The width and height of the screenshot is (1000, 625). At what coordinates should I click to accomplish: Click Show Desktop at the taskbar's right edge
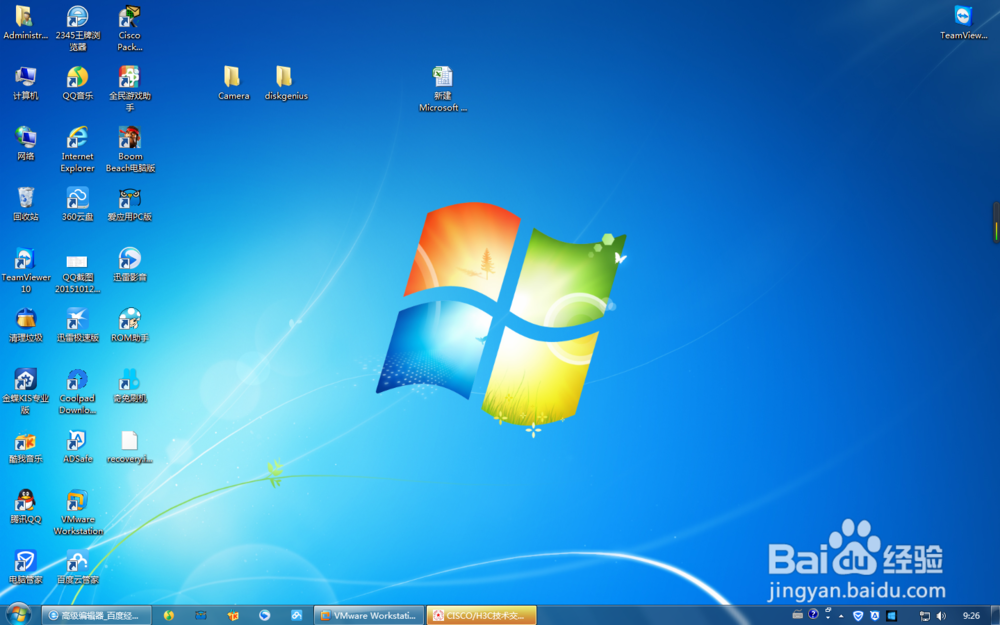tap(996, 616)
